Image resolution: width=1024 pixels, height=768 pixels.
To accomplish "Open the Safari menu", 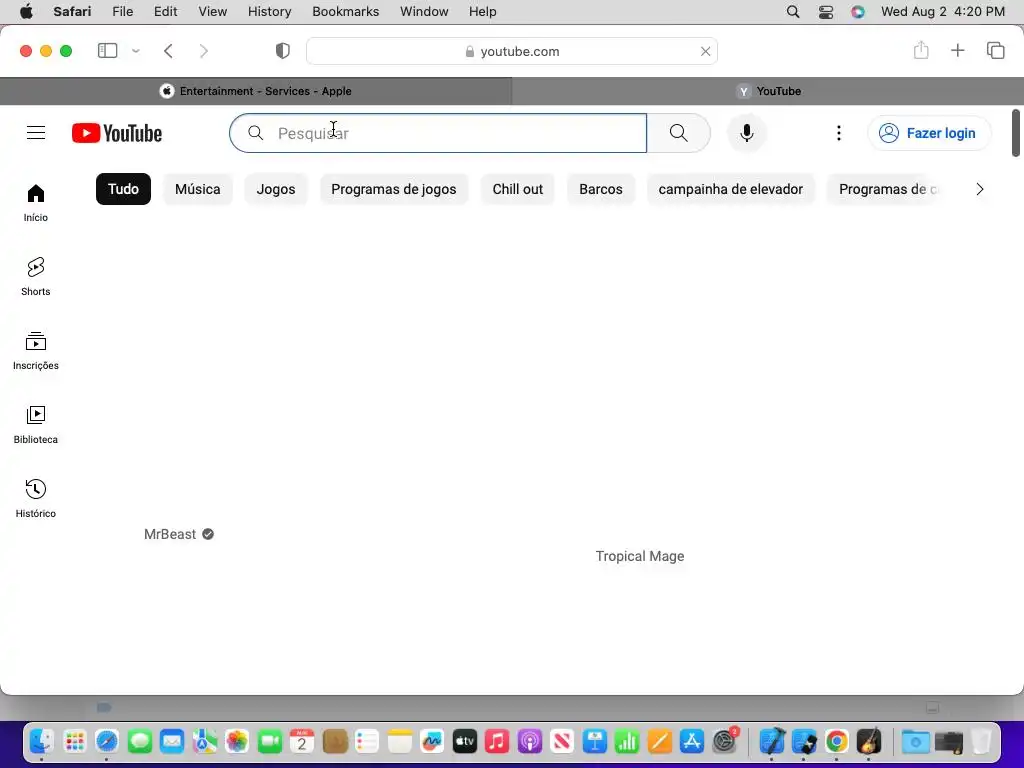I will click(x=72, y=12).
